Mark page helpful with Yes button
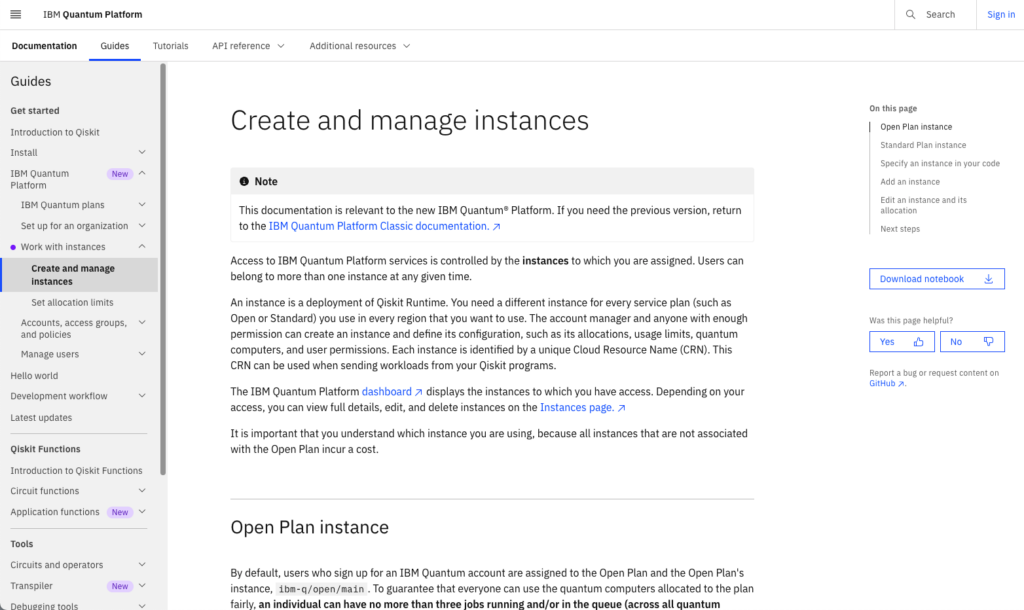The image size is (1024, 610). coord(902,342)
